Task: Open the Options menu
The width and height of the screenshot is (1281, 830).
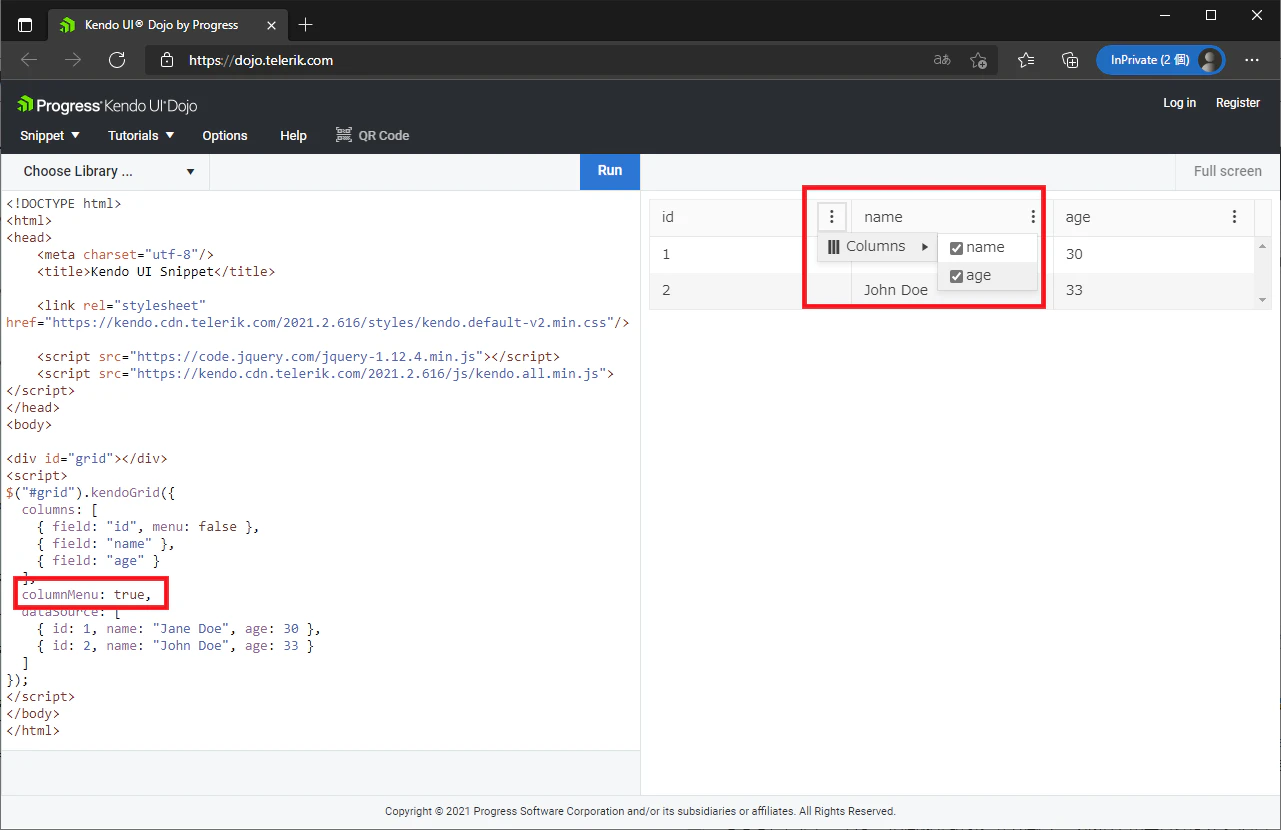Action: [x=225, y=135]
